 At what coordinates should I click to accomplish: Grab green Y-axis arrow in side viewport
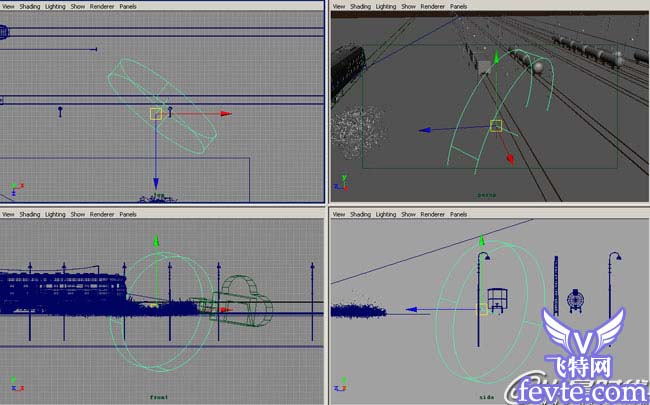tap(481, 241)
